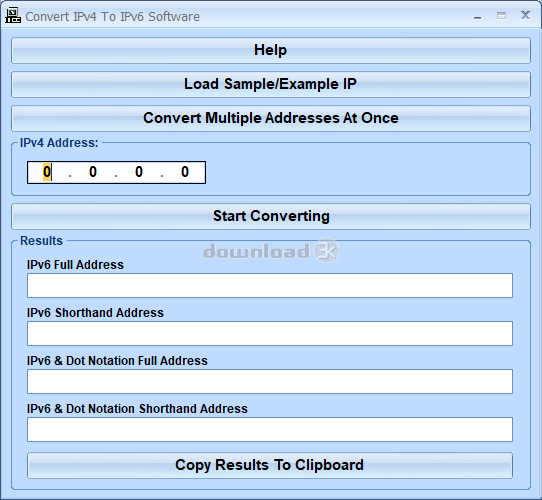Select fourth octet of IPv4 address

[185, 172]
